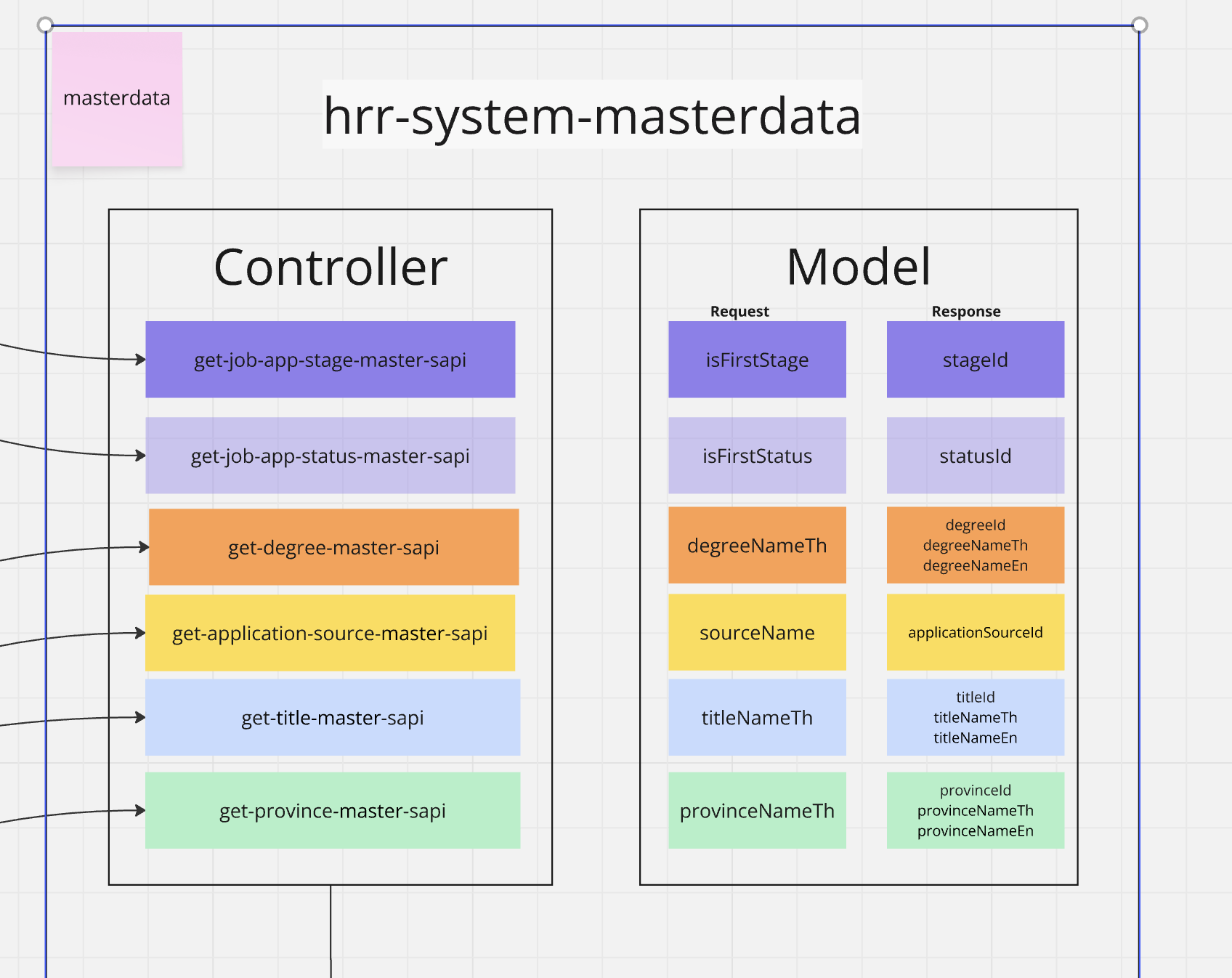Click the isFirstStatus request box

(757, 456)
